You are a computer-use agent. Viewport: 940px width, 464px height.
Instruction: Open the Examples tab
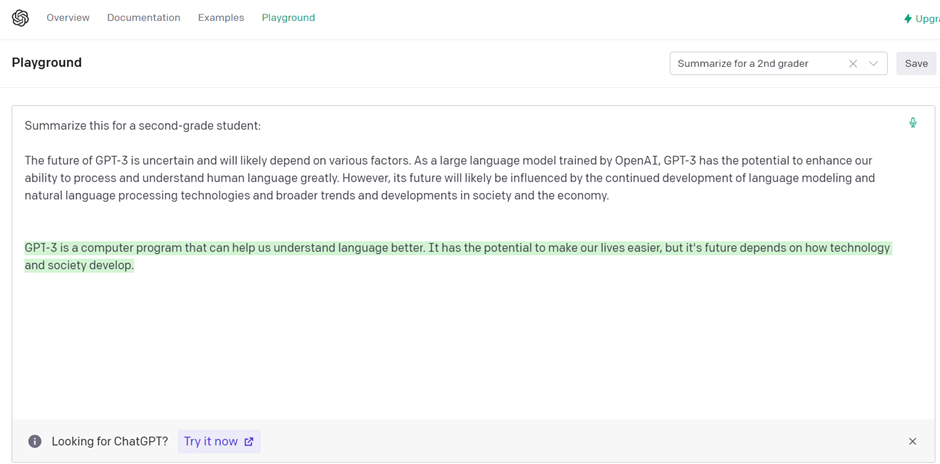pos(221,18)
